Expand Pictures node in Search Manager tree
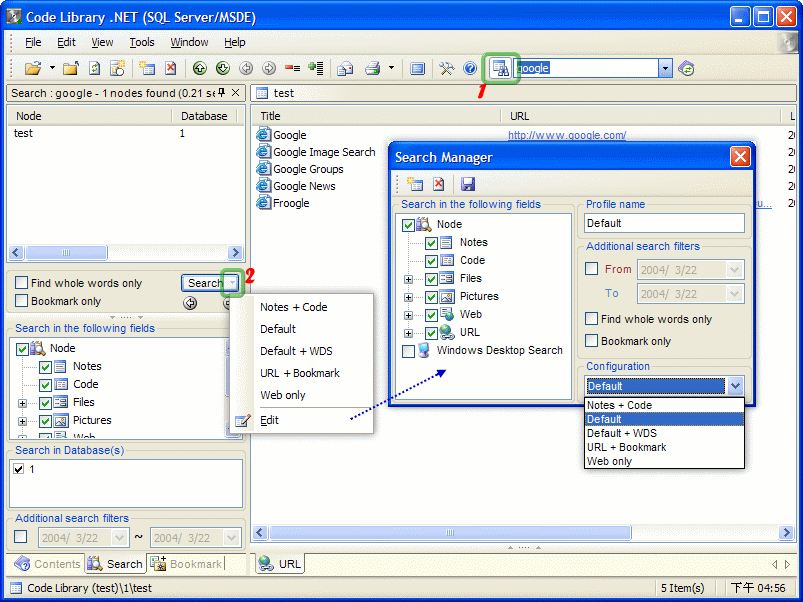803x602 pixels. [x=408, y=297]
